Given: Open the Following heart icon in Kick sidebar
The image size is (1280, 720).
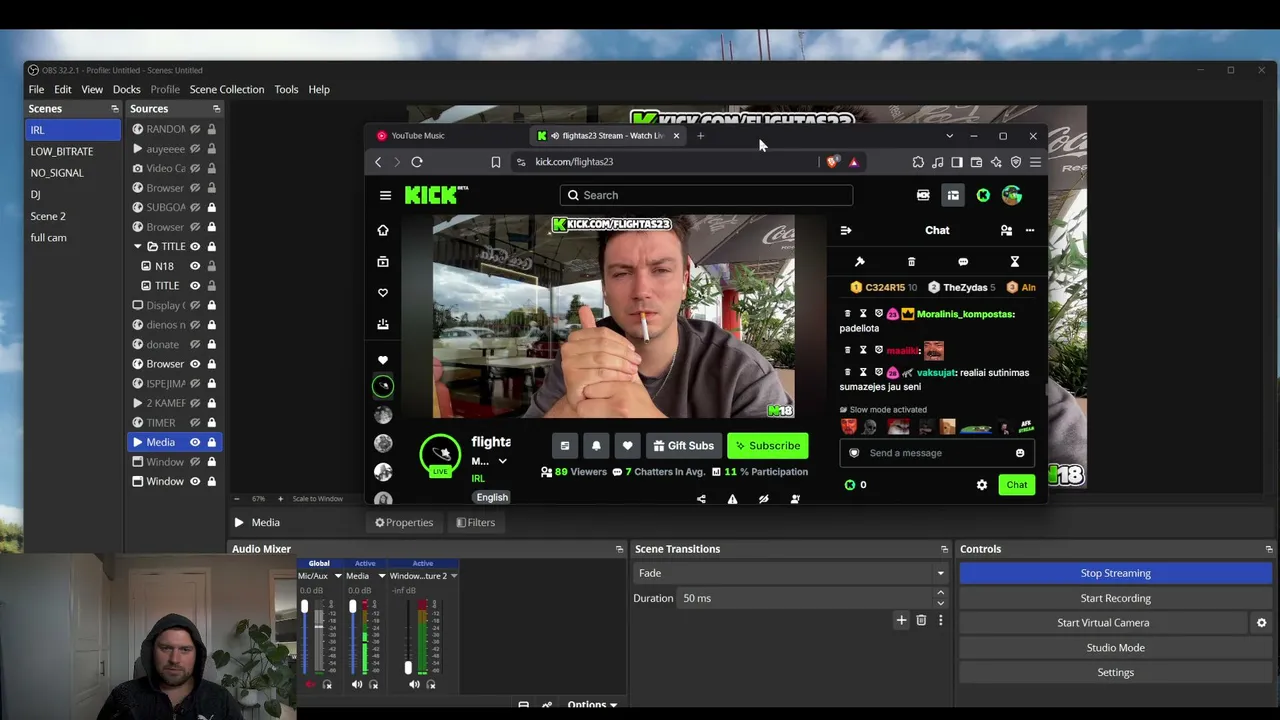Looking at the screenshot, I should [x=383, y=293].
